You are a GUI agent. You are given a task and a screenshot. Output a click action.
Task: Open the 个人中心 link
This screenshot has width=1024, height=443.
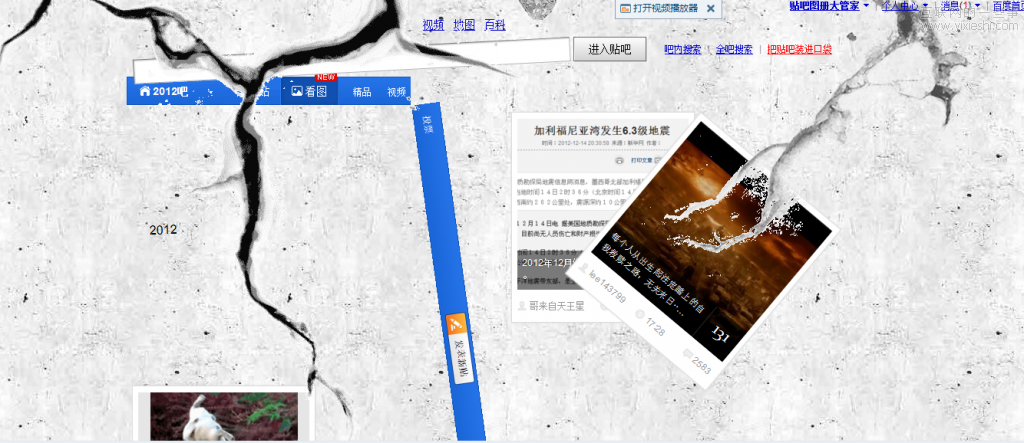coord(900,6)
